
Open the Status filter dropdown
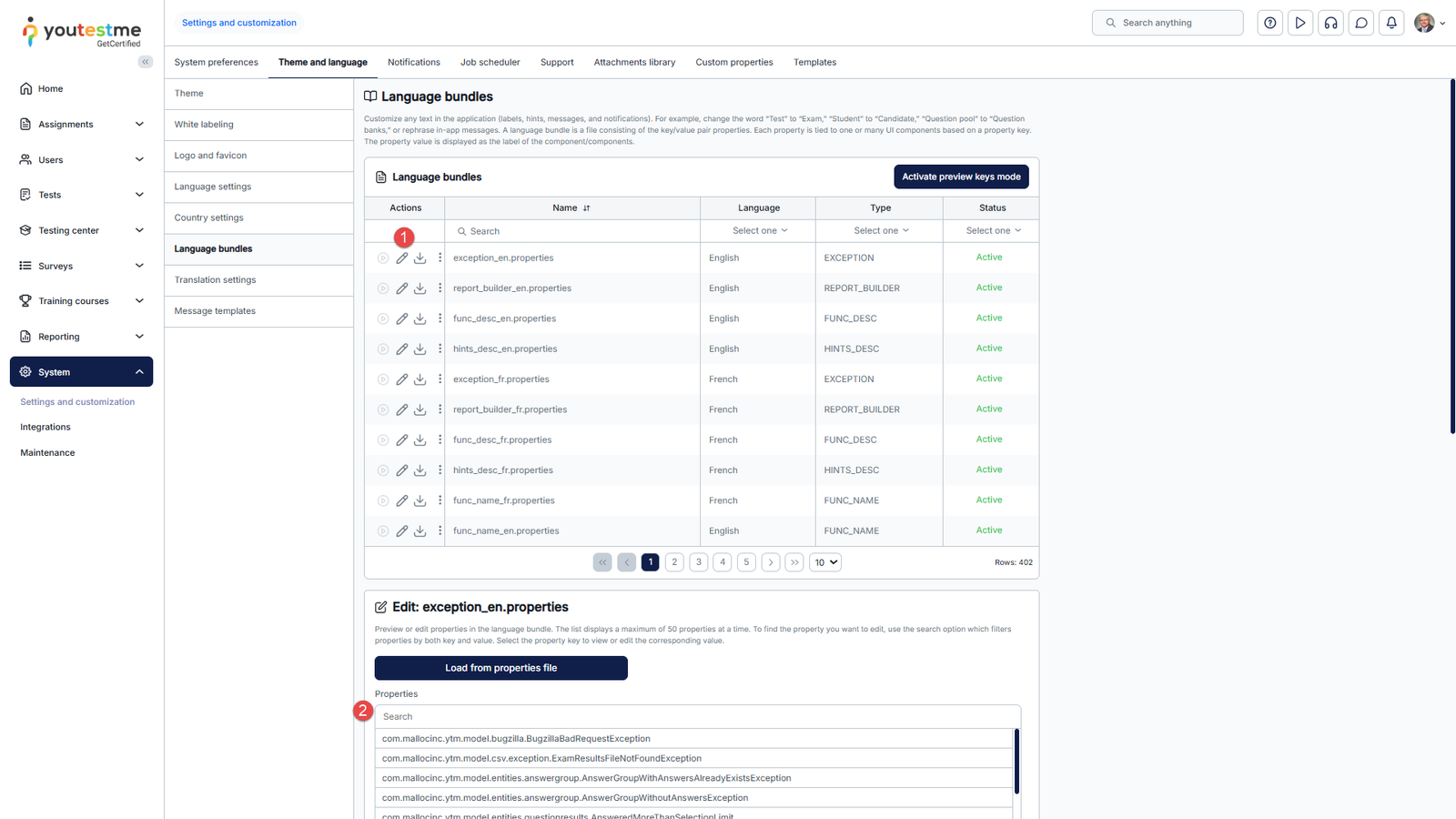[992, 231]
